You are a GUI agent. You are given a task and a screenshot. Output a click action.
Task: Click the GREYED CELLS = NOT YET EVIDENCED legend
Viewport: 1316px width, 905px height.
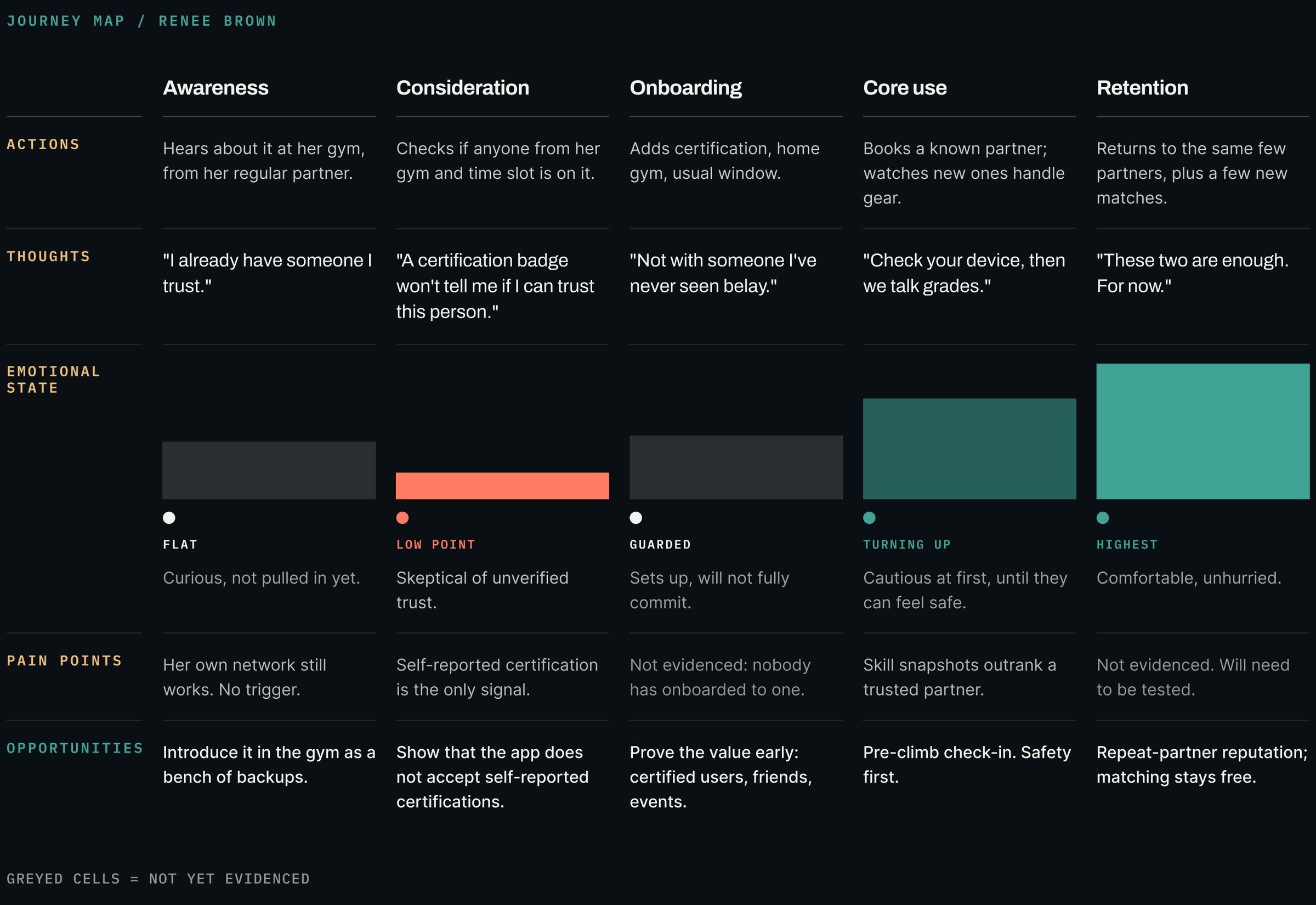tap(158, 879)
